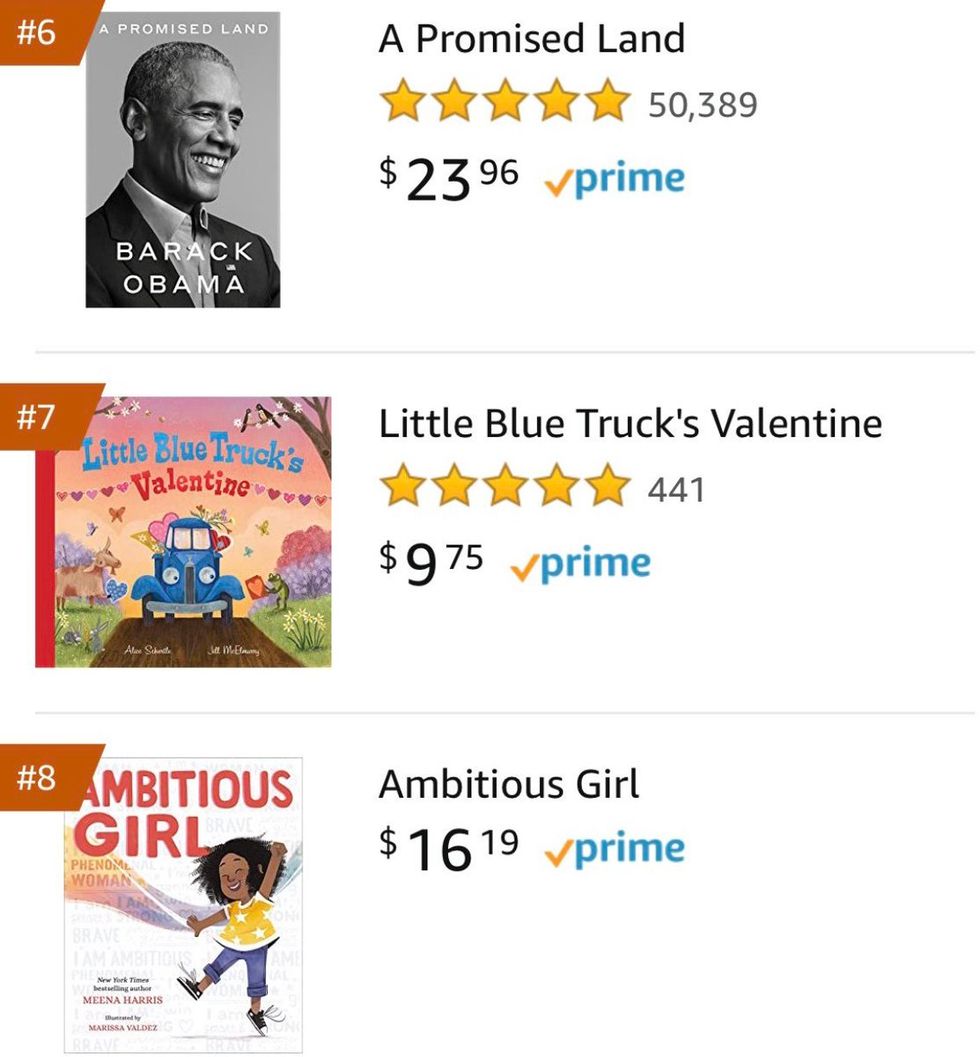Click the #7 rank badge
980x1057 pixels.
(40, 414)
